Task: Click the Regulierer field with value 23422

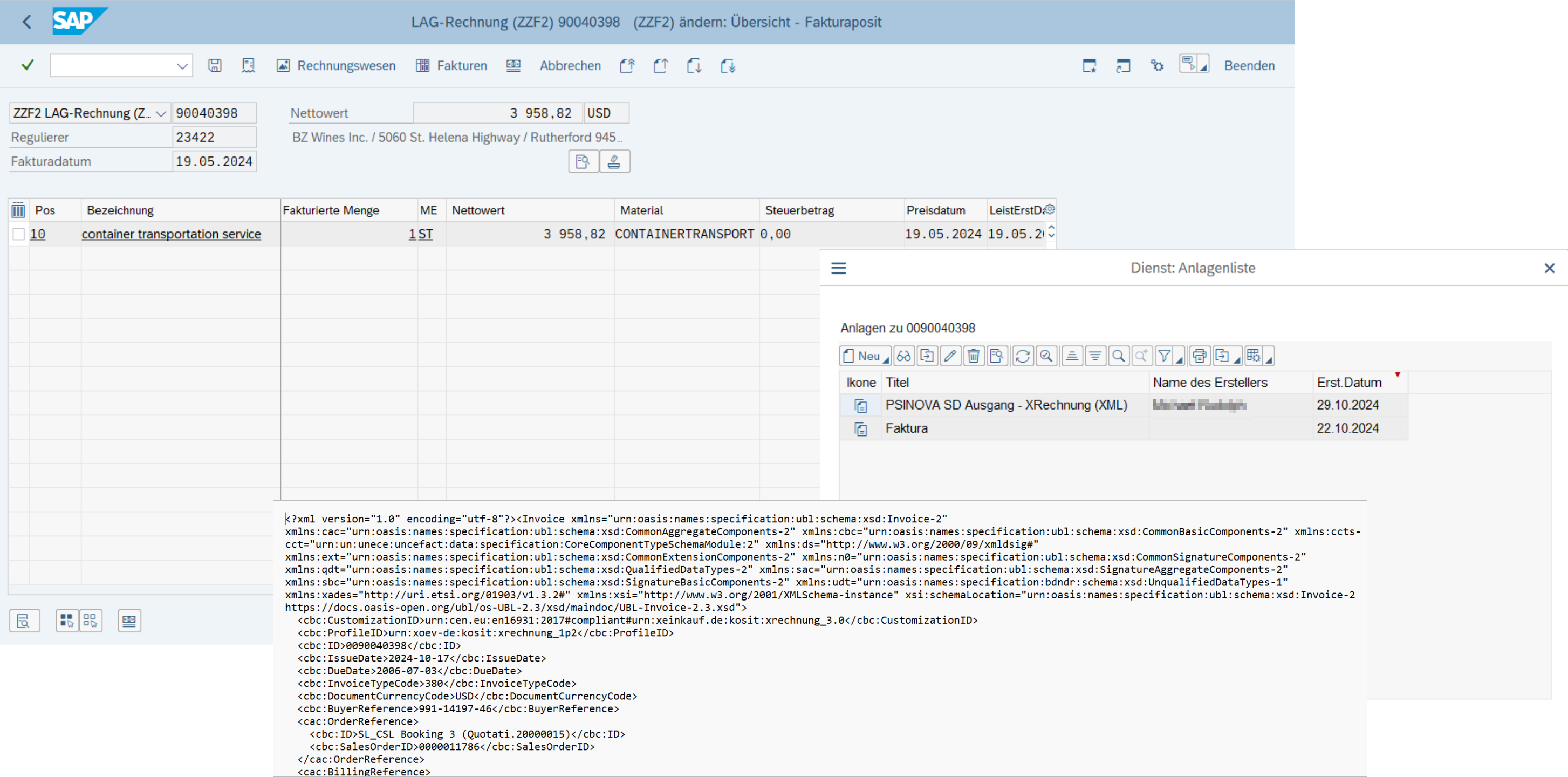Action: [214, 138]
